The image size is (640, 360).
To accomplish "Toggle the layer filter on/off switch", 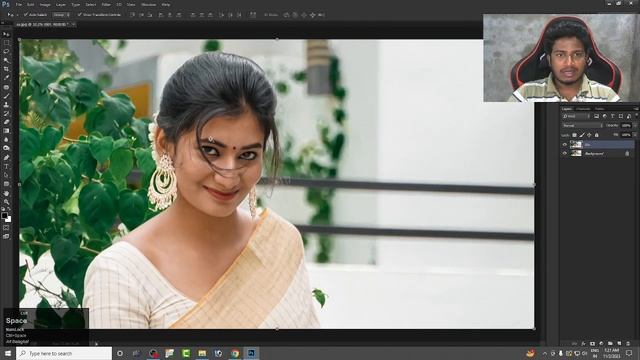I will (636, 116).
